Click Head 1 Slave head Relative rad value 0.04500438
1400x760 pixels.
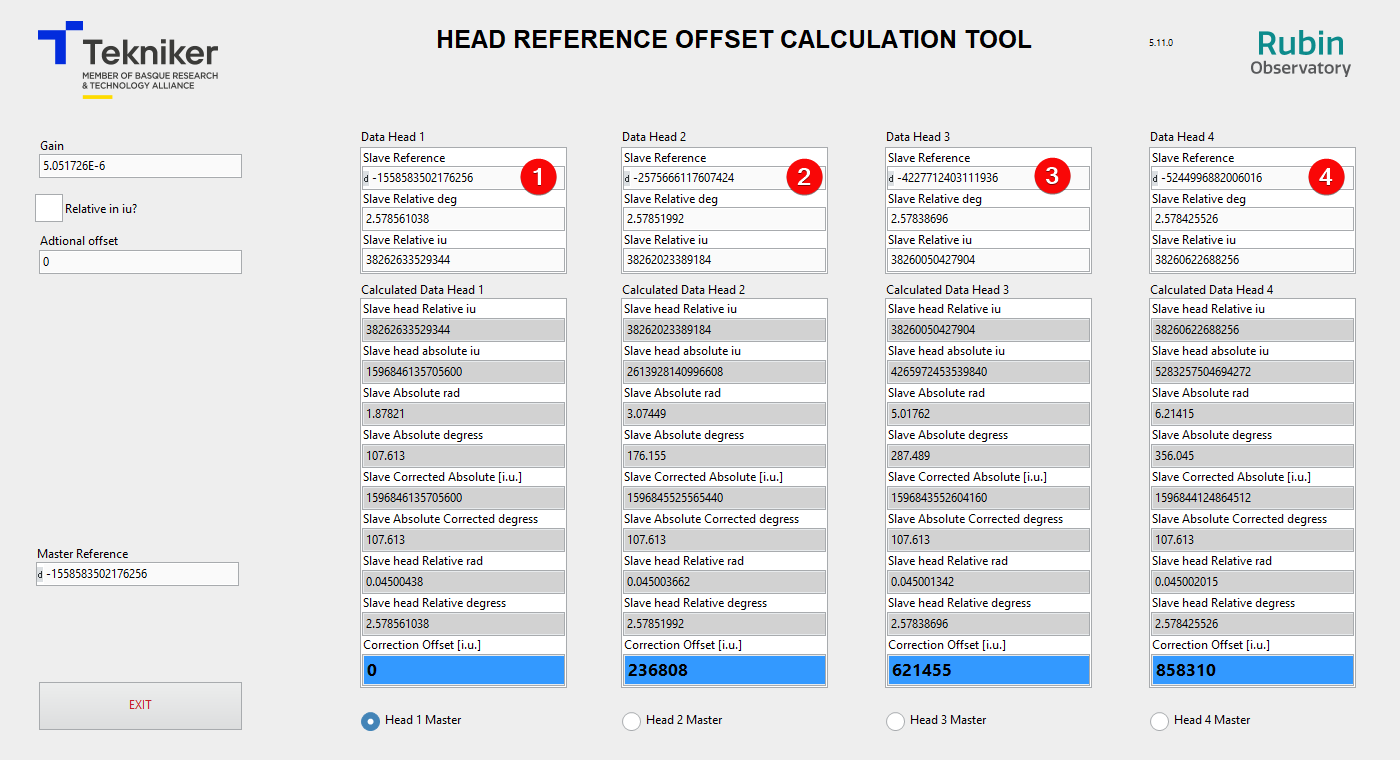tap(464, 582)
